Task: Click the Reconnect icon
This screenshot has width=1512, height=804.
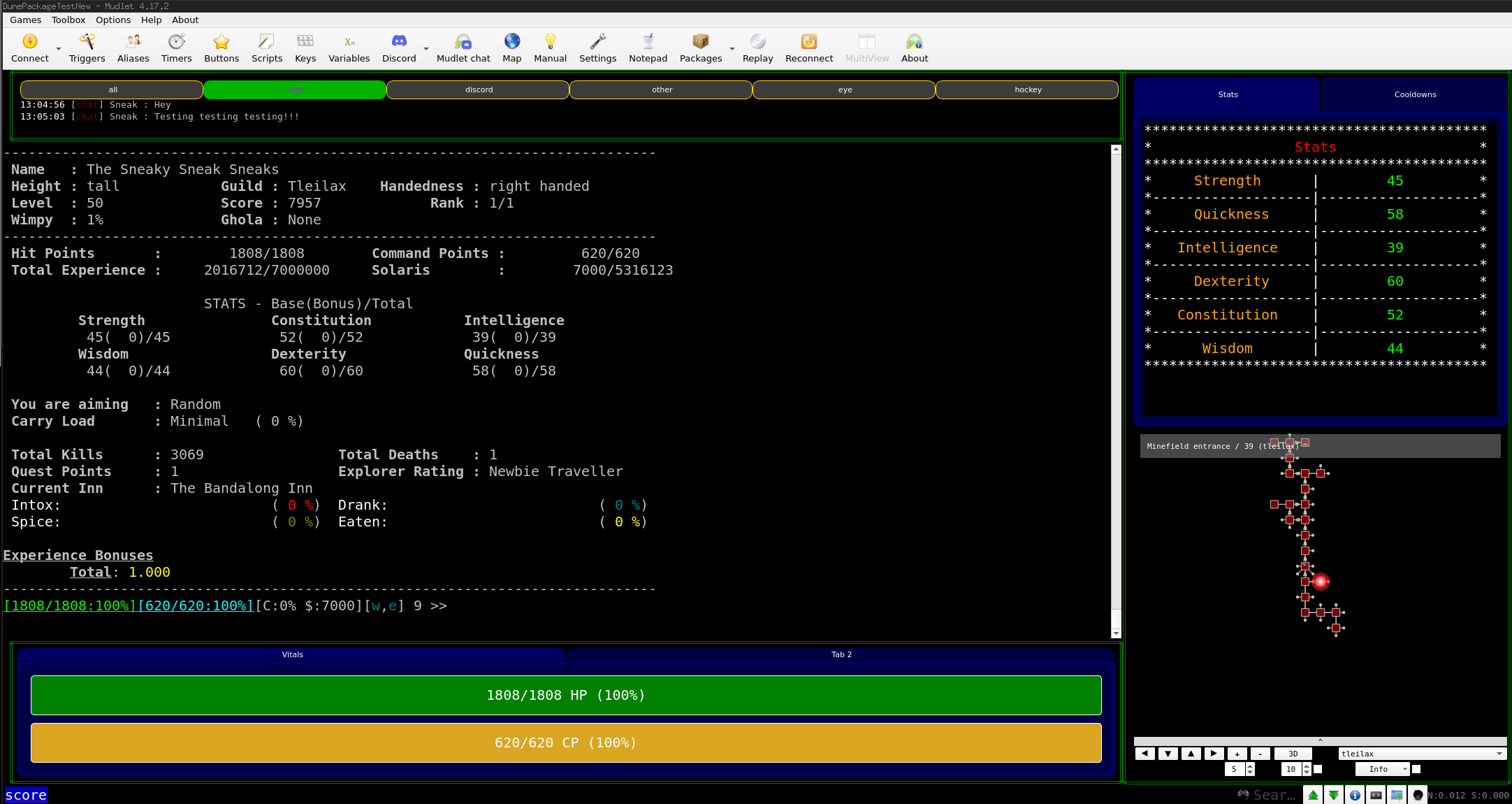Action: tap(808, 48)
